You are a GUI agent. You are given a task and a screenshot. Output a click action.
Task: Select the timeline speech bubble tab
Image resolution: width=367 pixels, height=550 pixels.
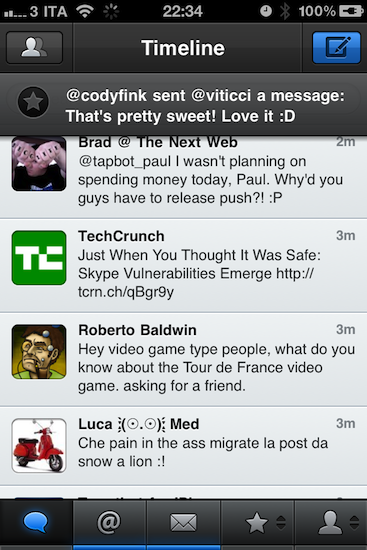click(x=36, y=523)
